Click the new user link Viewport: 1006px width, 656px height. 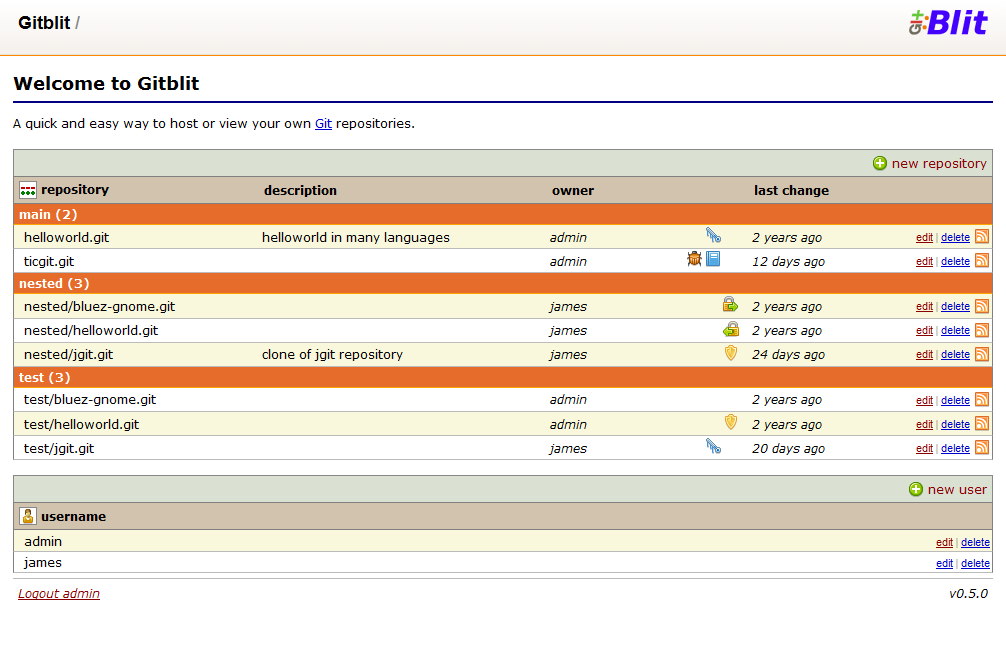click(x=957, y=489)
